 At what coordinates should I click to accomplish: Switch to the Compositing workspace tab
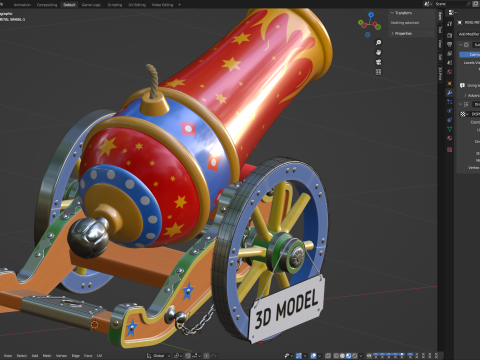pyautogui.click(x=47, y=5)
